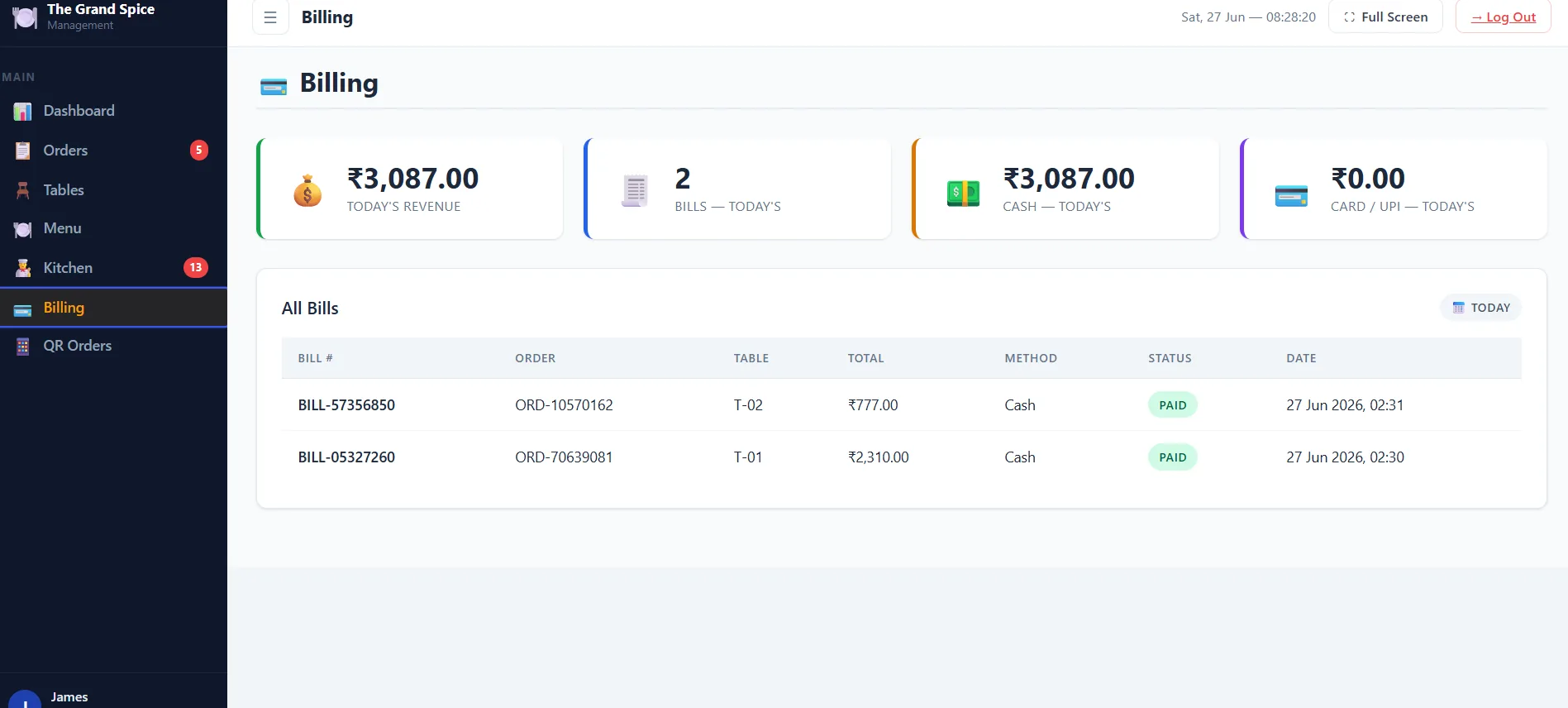Screen dimensions: 1568x708
Task: Click the date and time display
Action: pos(1248,17)
